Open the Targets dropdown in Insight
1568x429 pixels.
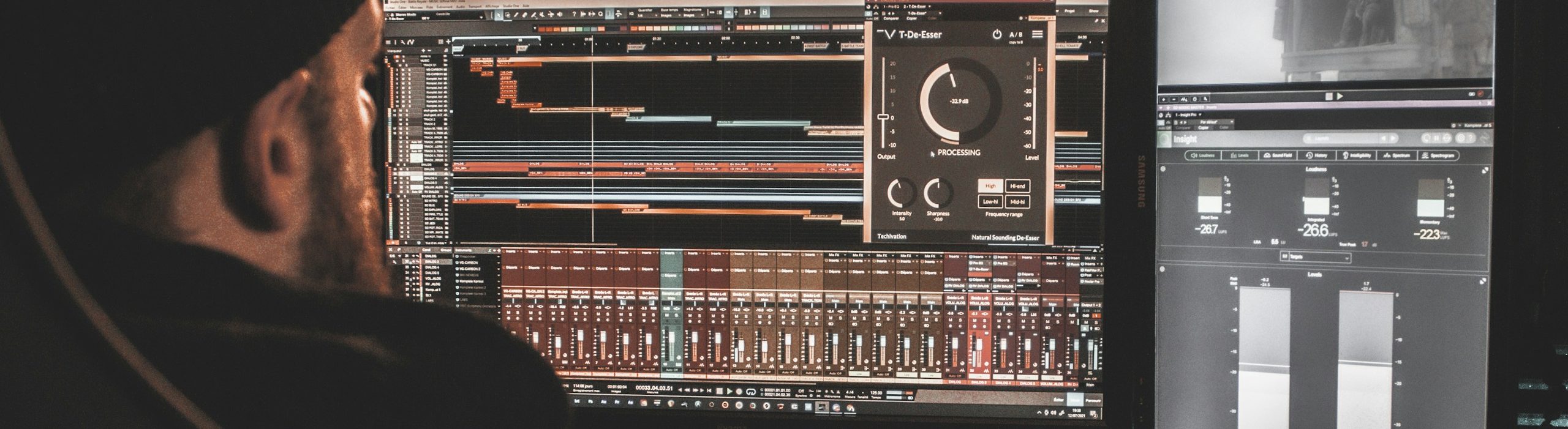pos(1316,257)
